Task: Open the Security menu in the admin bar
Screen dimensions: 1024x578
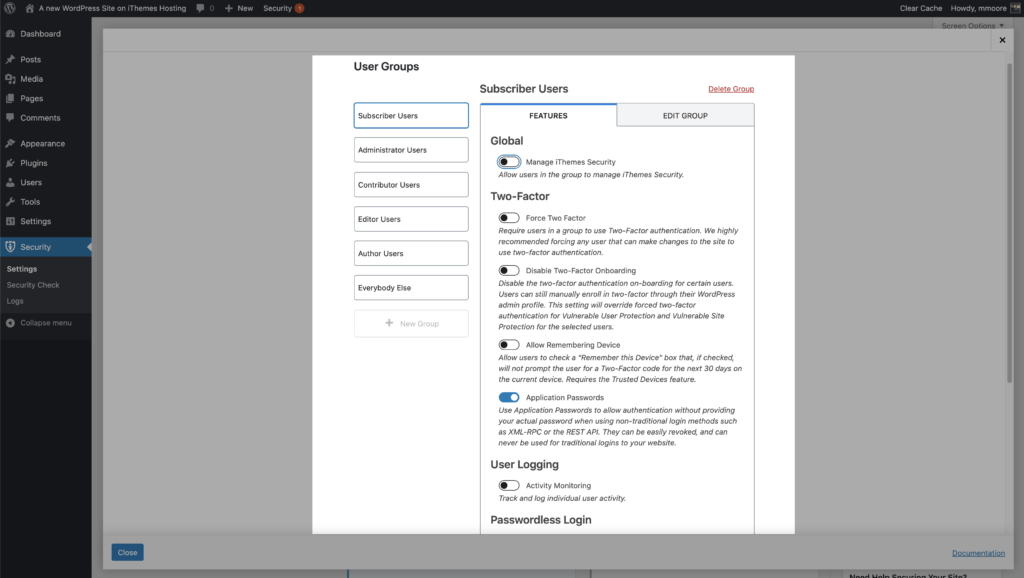Action: click(283, 8)
